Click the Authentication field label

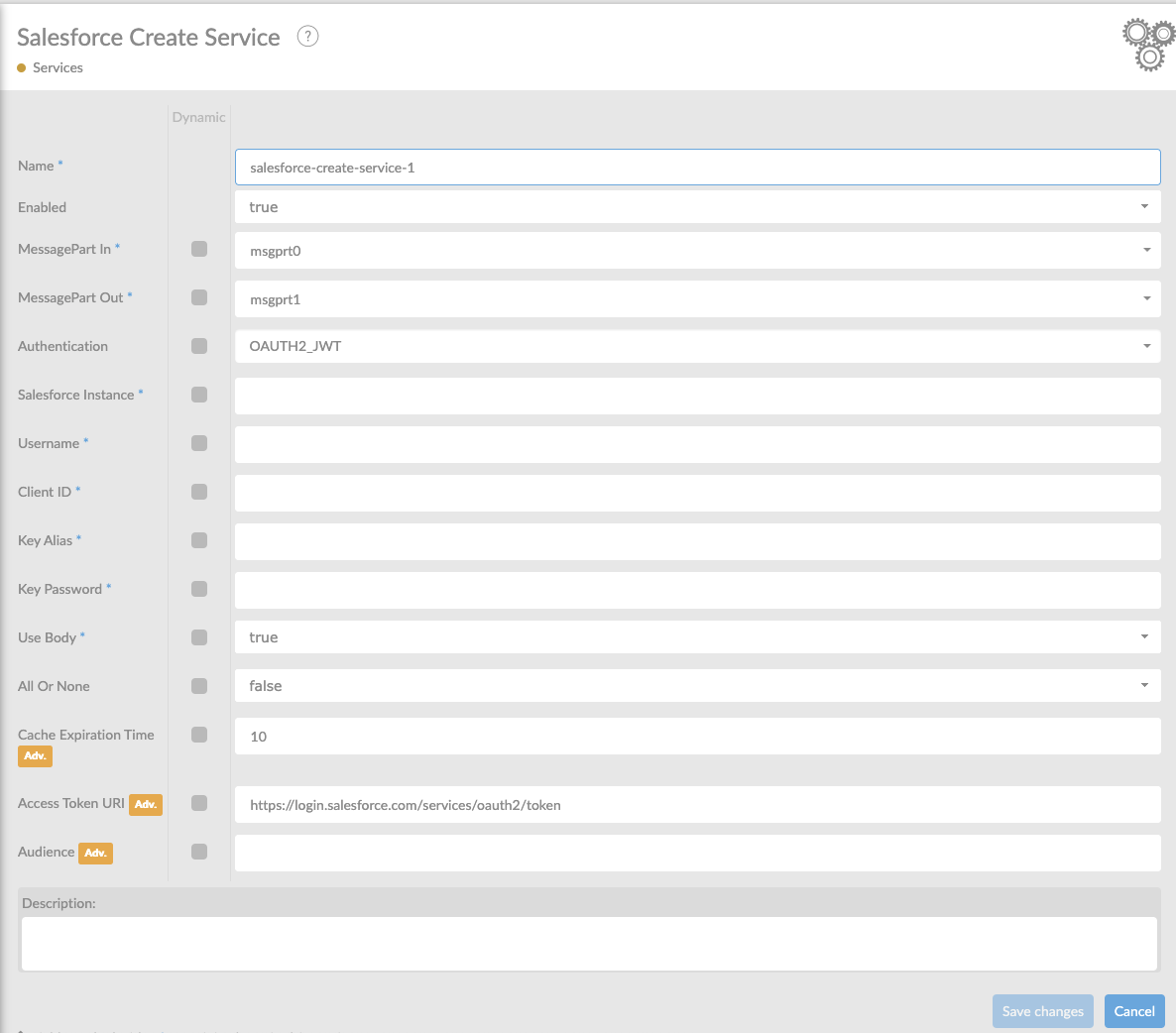63,346
